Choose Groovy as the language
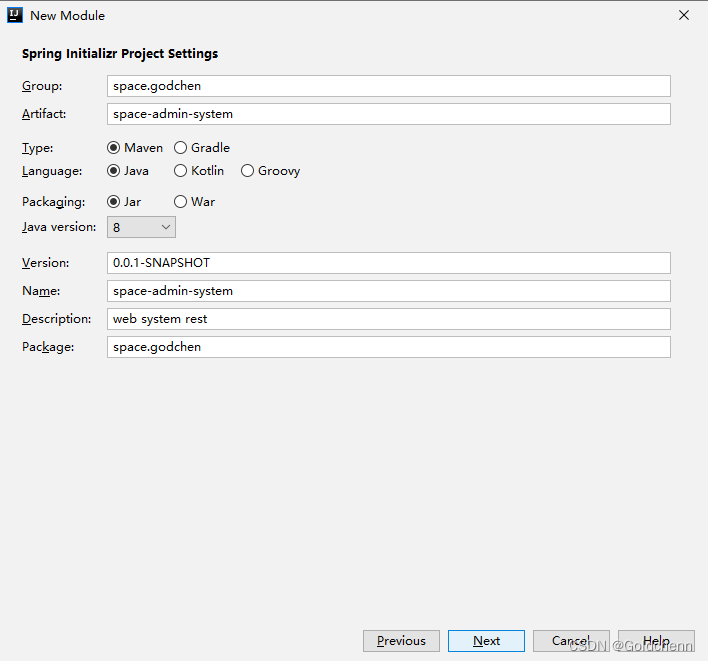This screenshot has height=661, width=708. pos(270,171)
